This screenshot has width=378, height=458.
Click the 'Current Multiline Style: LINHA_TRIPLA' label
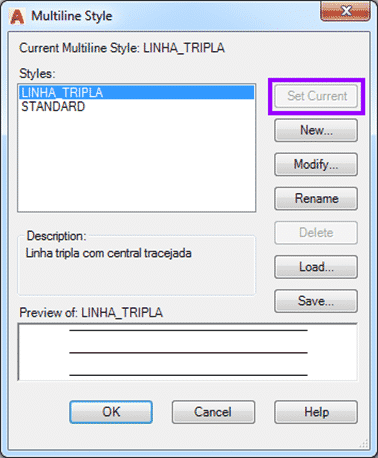(x=122, y=48)
